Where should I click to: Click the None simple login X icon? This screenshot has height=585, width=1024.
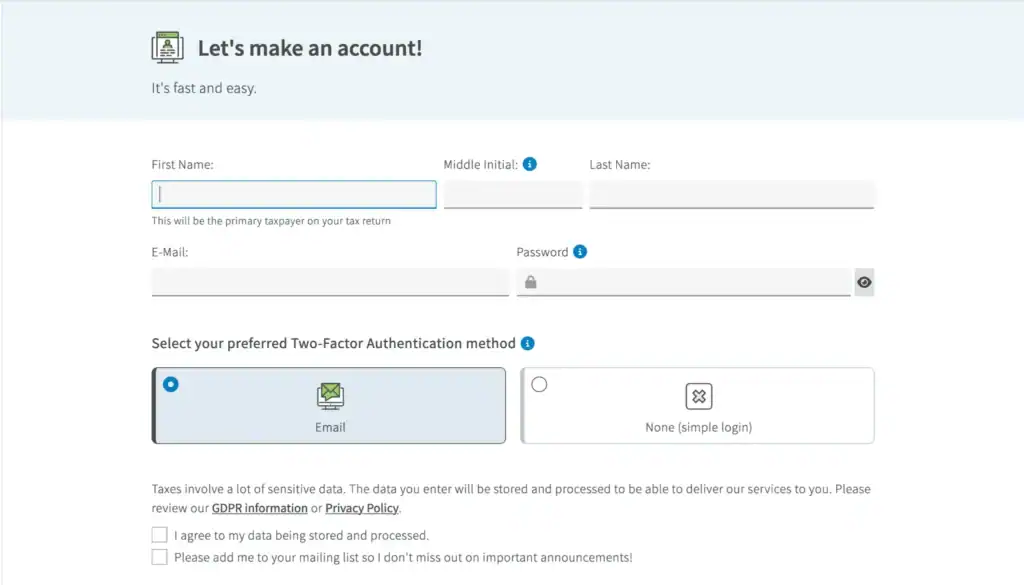click(698, 396)
